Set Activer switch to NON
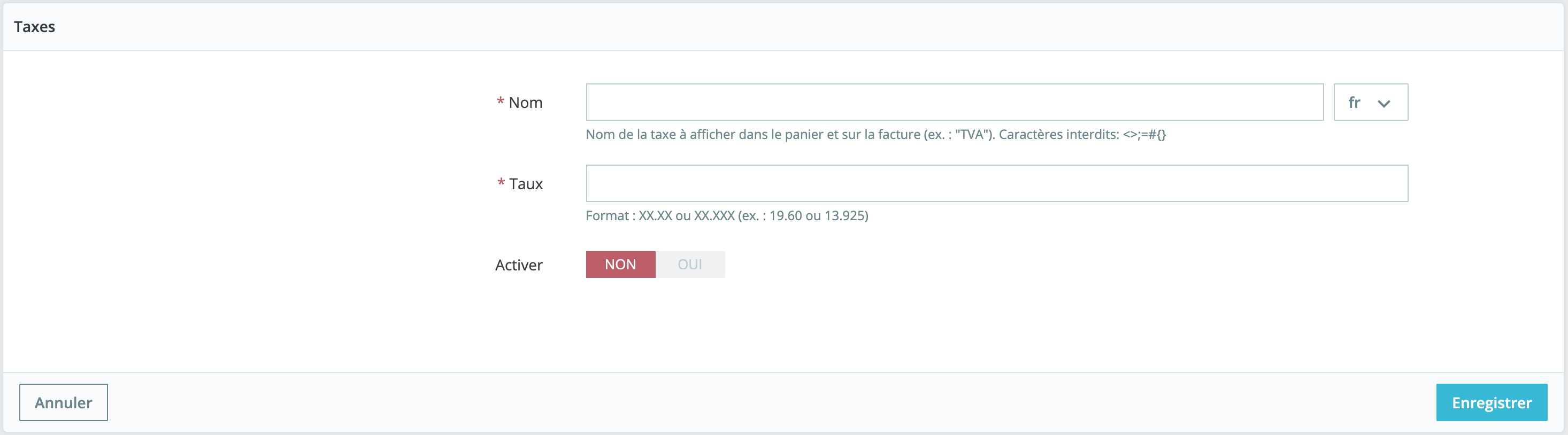Viewport: 1568px width, 435px height. tap(620, 265)
